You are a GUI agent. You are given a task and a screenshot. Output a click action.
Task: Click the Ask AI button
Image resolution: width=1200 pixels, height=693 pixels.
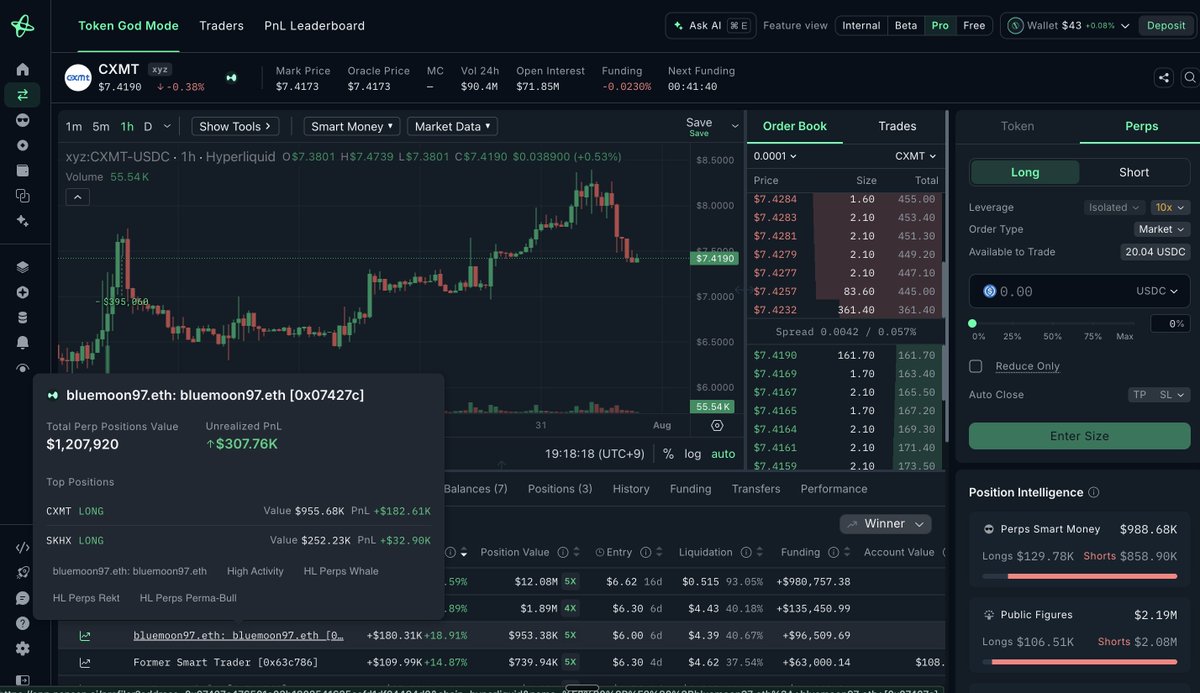click(710, 26)
